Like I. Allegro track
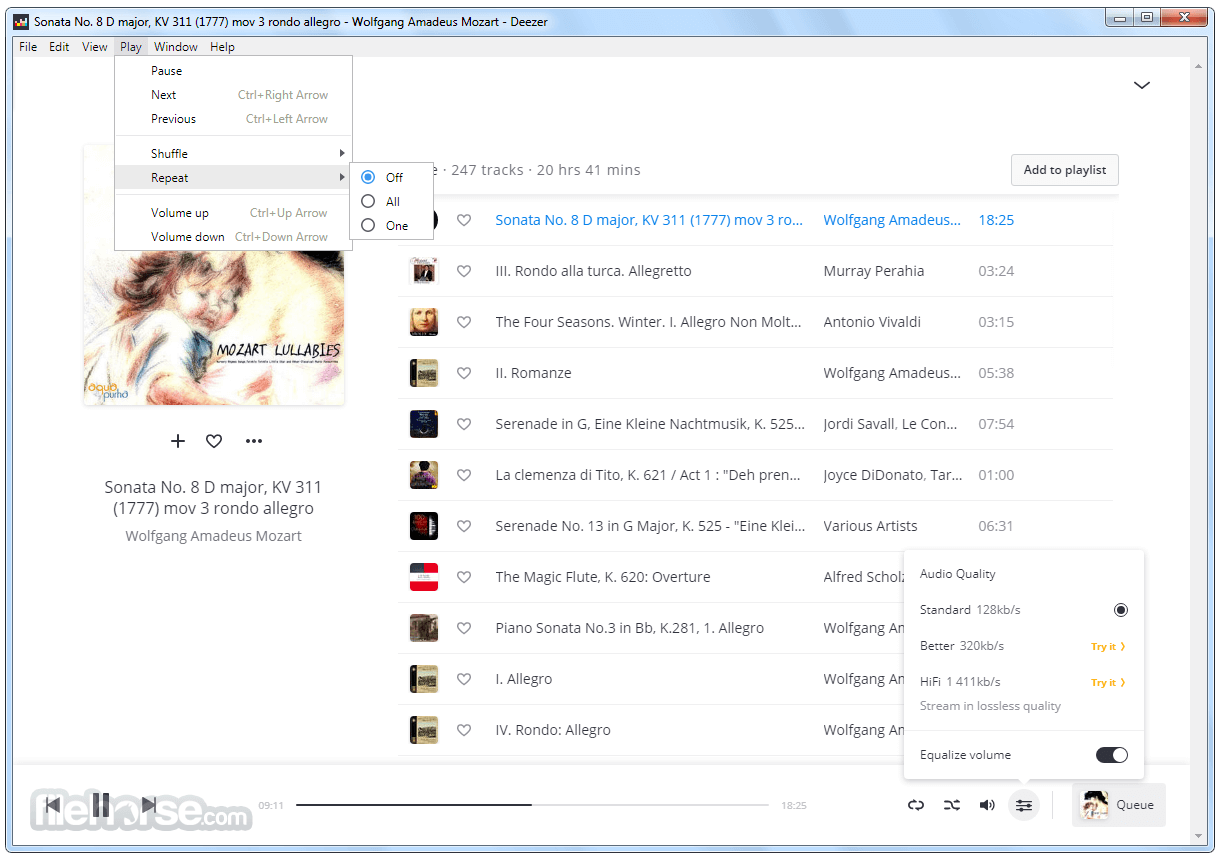1220x861 pixels. coord(464,679)
